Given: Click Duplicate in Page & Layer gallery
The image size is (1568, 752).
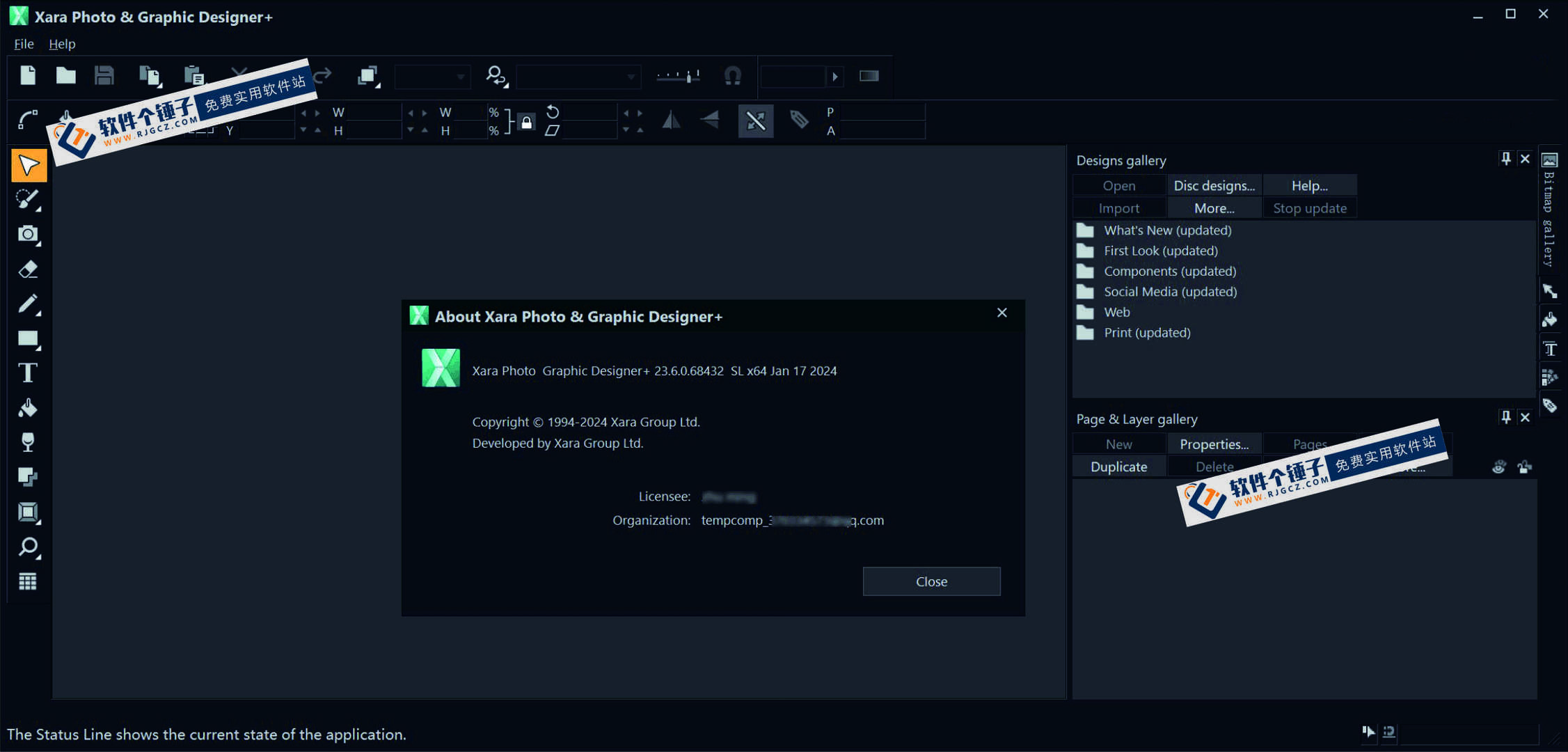Looking at the screenshot, I should point(1119,467).
